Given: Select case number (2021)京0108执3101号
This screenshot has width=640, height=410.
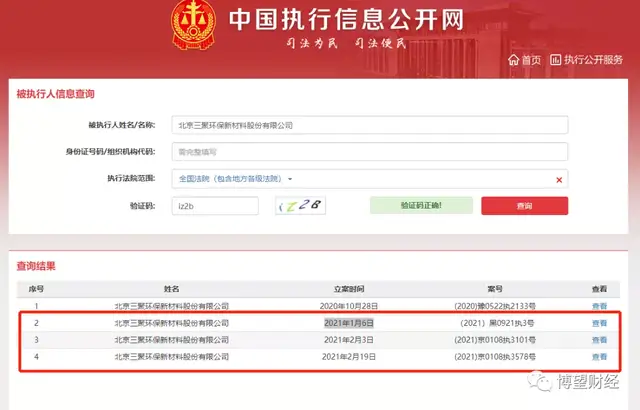Looking at the screenshot, I should click(495, 340).
